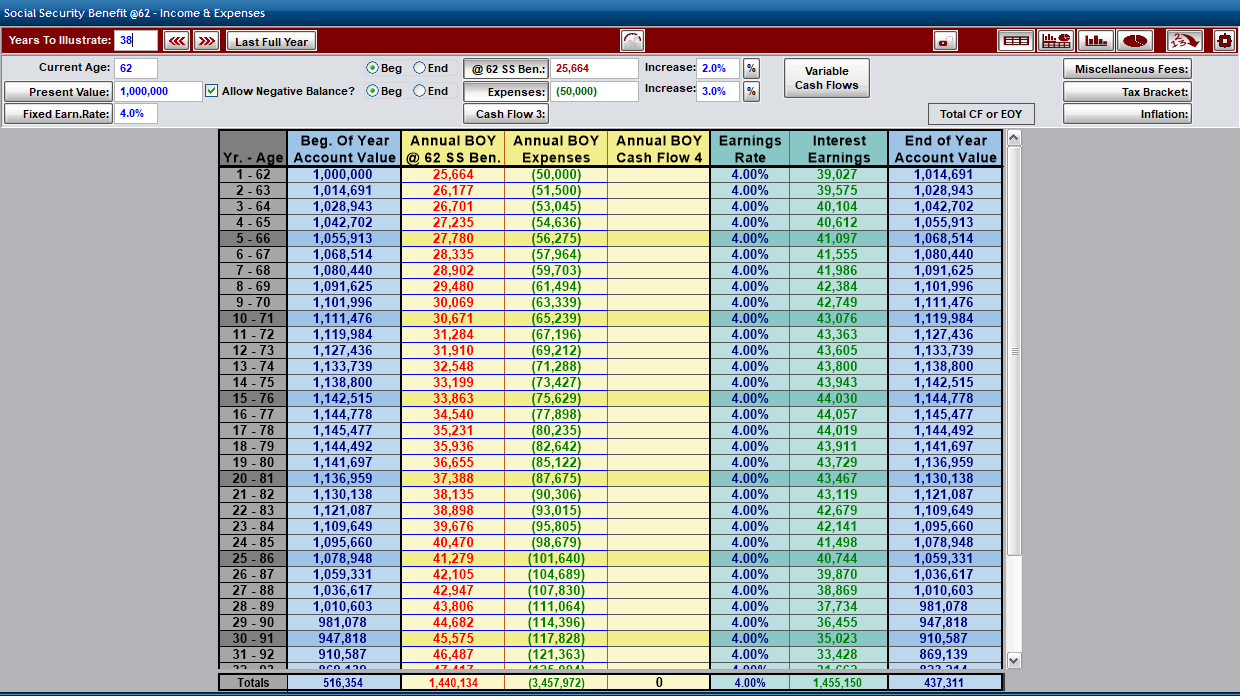Switch to table grid view icon
Viewport: 1240px width, 696px height.
1016,41
